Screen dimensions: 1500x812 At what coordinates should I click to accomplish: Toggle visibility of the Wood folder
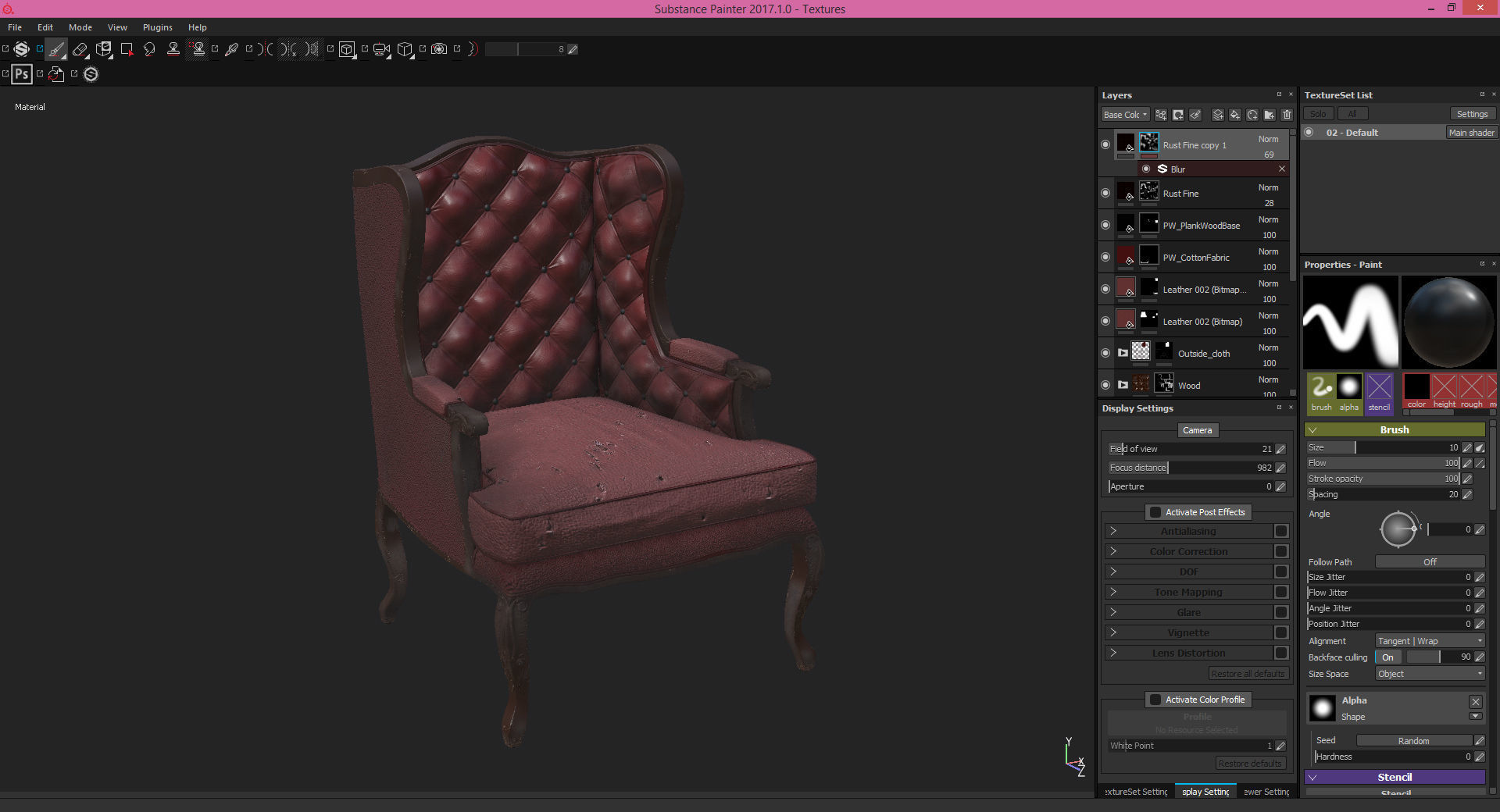point(1105,385)
